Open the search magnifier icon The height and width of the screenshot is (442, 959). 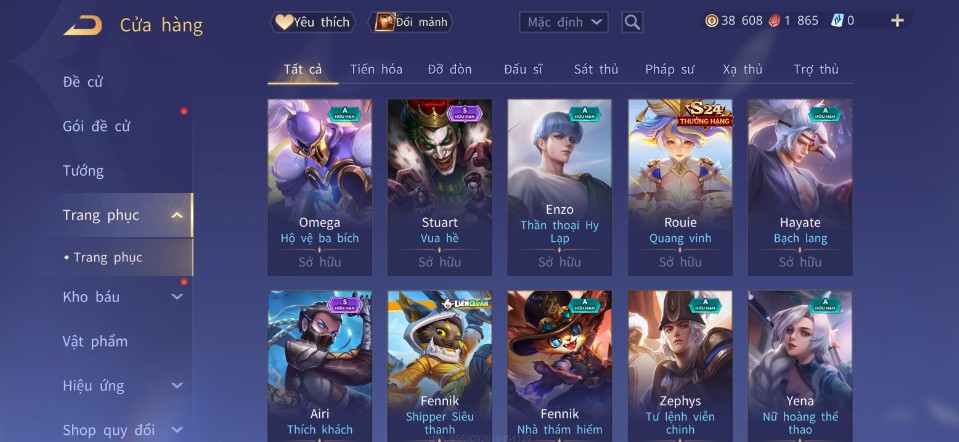pyautogui.click(x=632, y=23)
